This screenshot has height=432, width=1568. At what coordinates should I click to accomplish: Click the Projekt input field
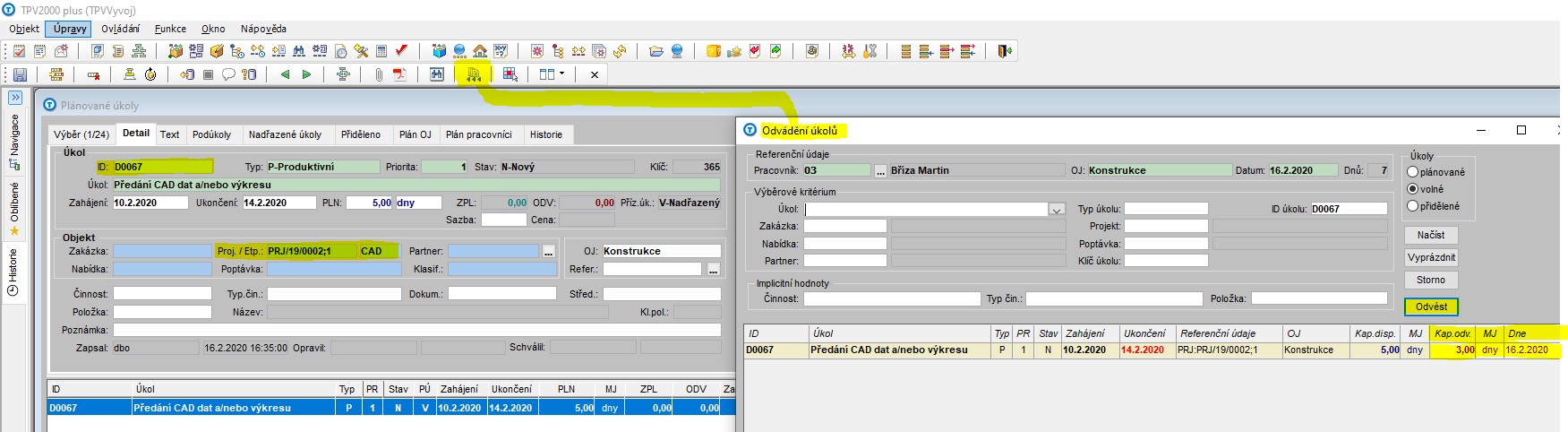[1165, 226]
